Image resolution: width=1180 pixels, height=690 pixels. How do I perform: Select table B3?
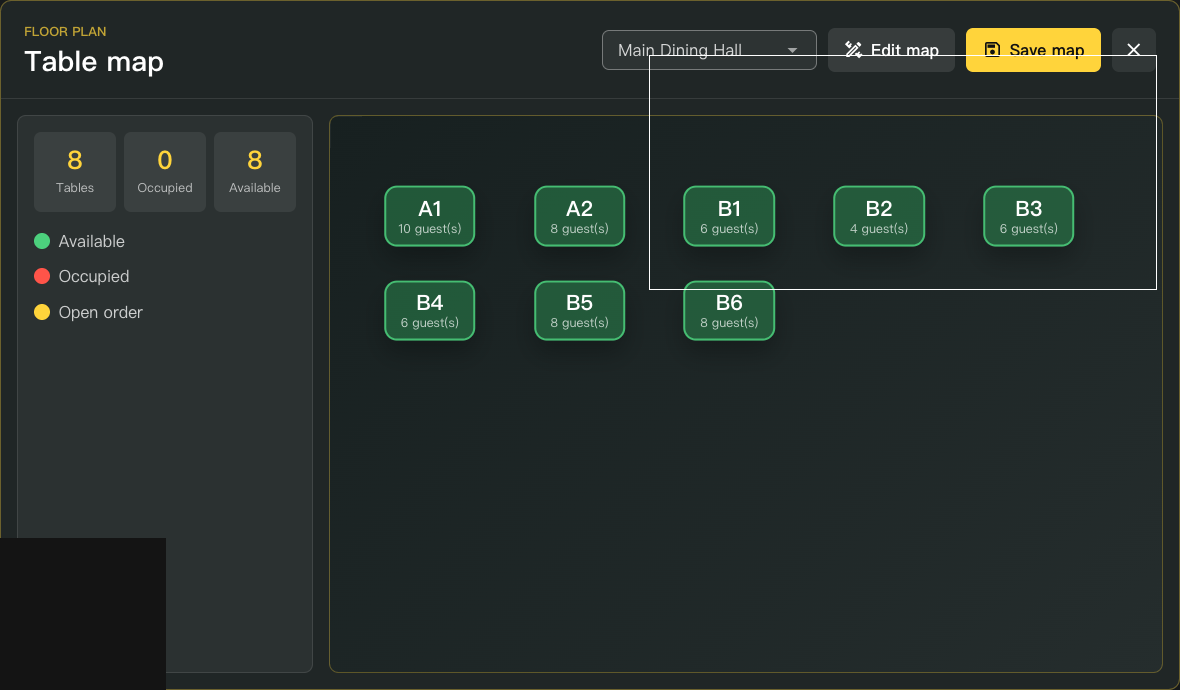tap(1029, 216)
